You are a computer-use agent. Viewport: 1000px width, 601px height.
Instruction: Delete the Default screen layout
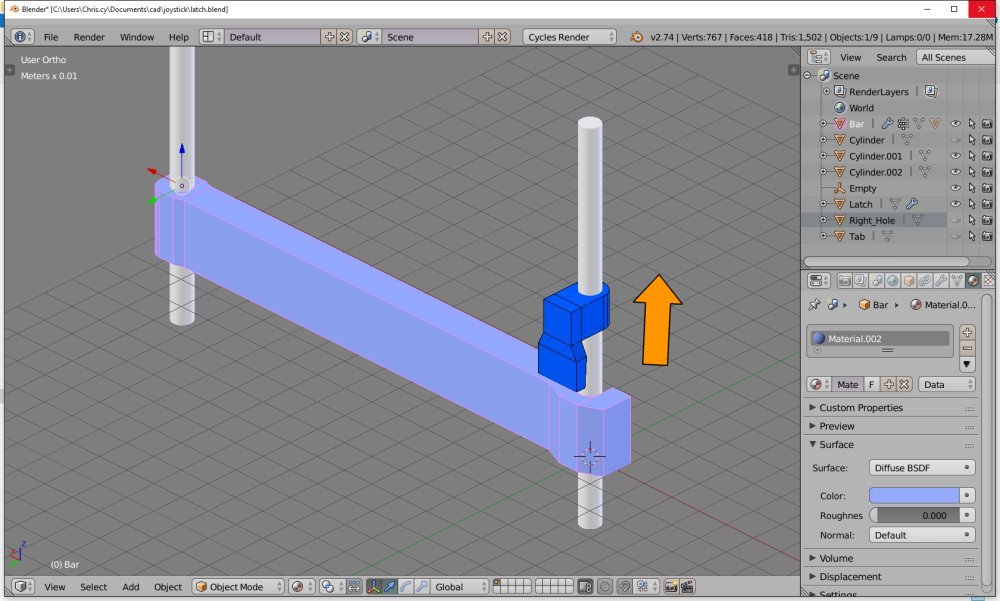344,37
